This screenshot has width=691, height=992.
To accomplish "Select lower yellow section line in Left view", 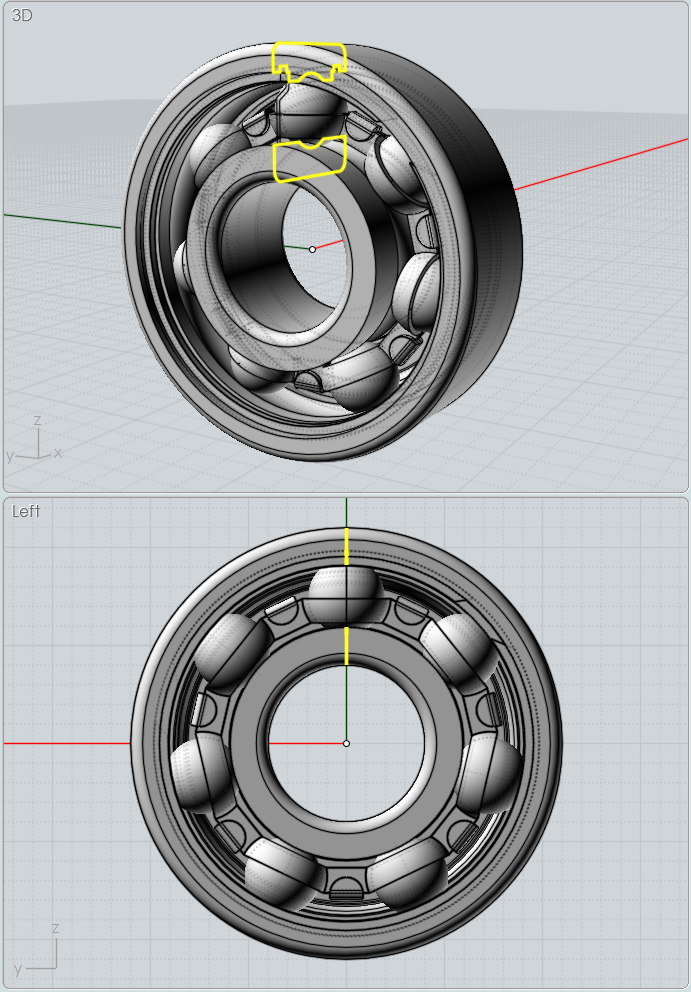I will tap(346, 645).
